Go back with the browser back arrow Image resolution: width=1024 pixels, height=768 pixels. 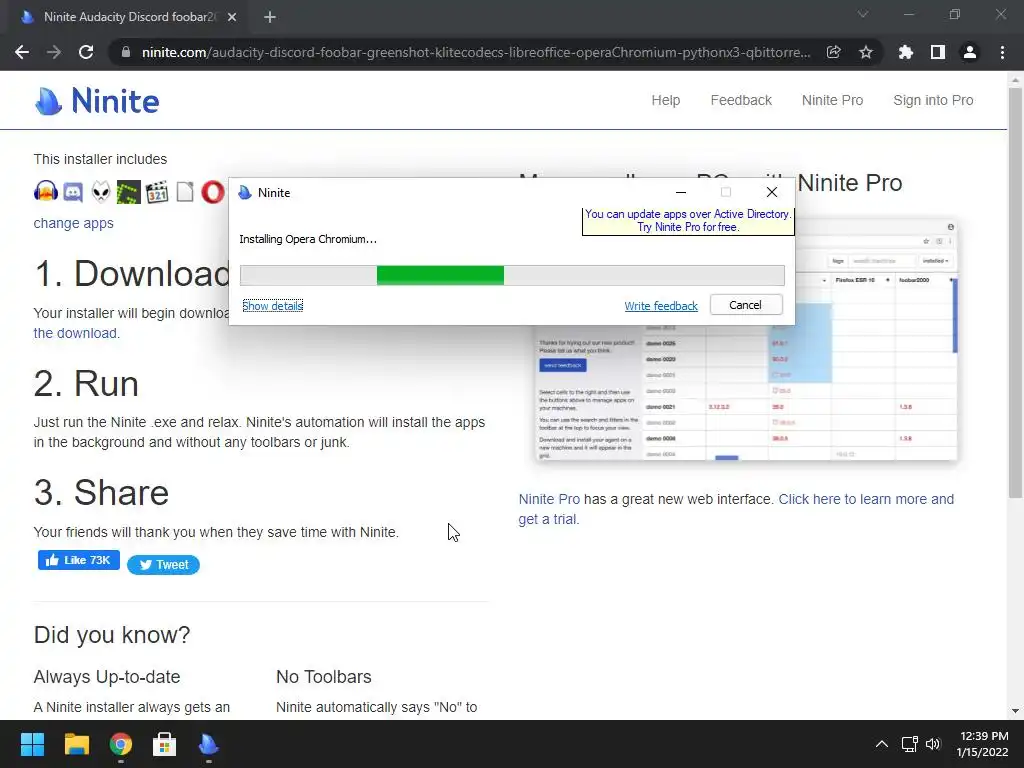(22, 52)
